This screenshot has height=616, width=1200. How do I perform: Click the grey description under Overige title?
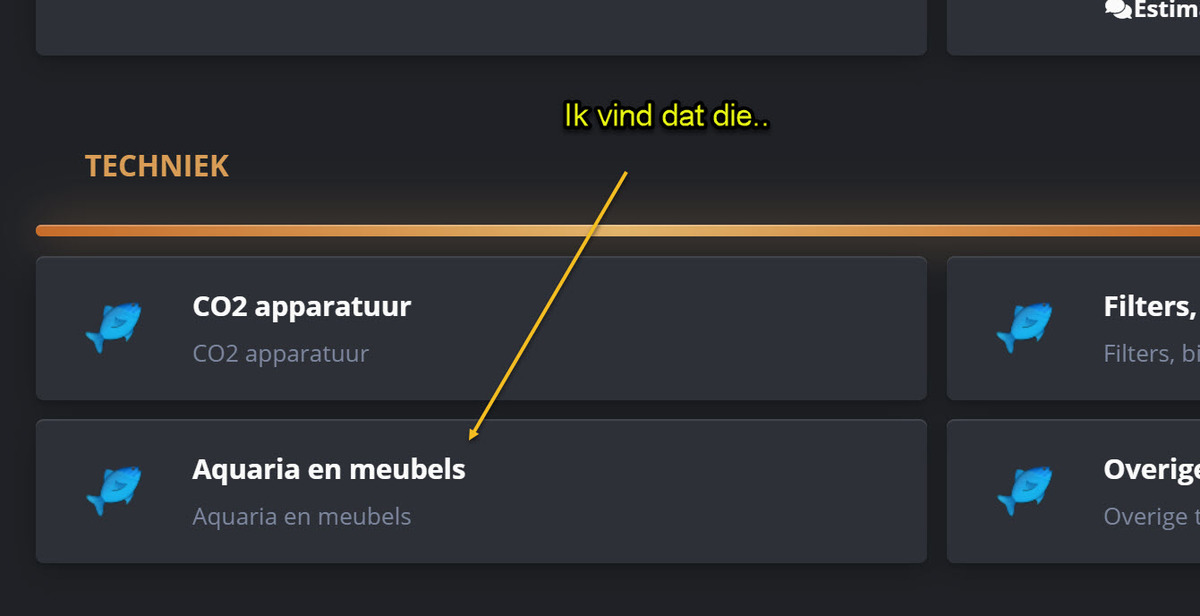pos(1150,517)
